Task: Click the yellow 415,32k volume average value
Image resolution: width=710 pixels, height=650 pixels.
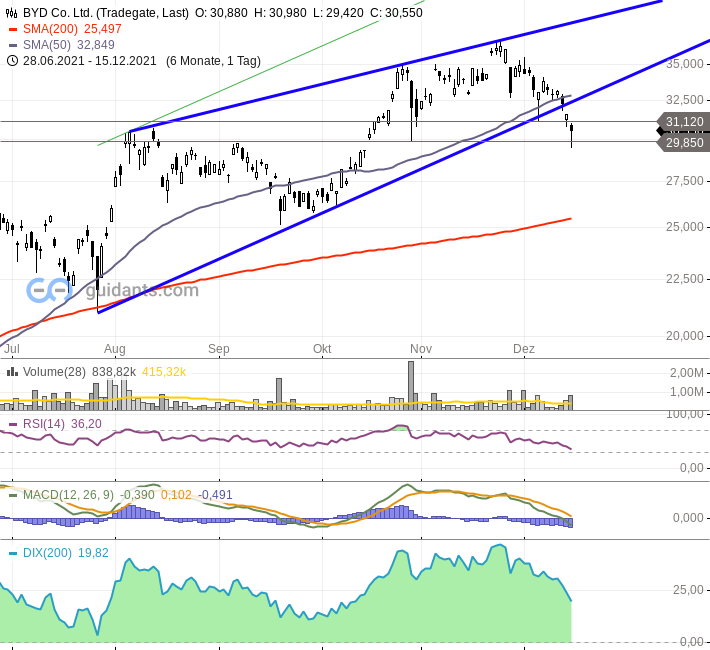Action: point(164,372)
